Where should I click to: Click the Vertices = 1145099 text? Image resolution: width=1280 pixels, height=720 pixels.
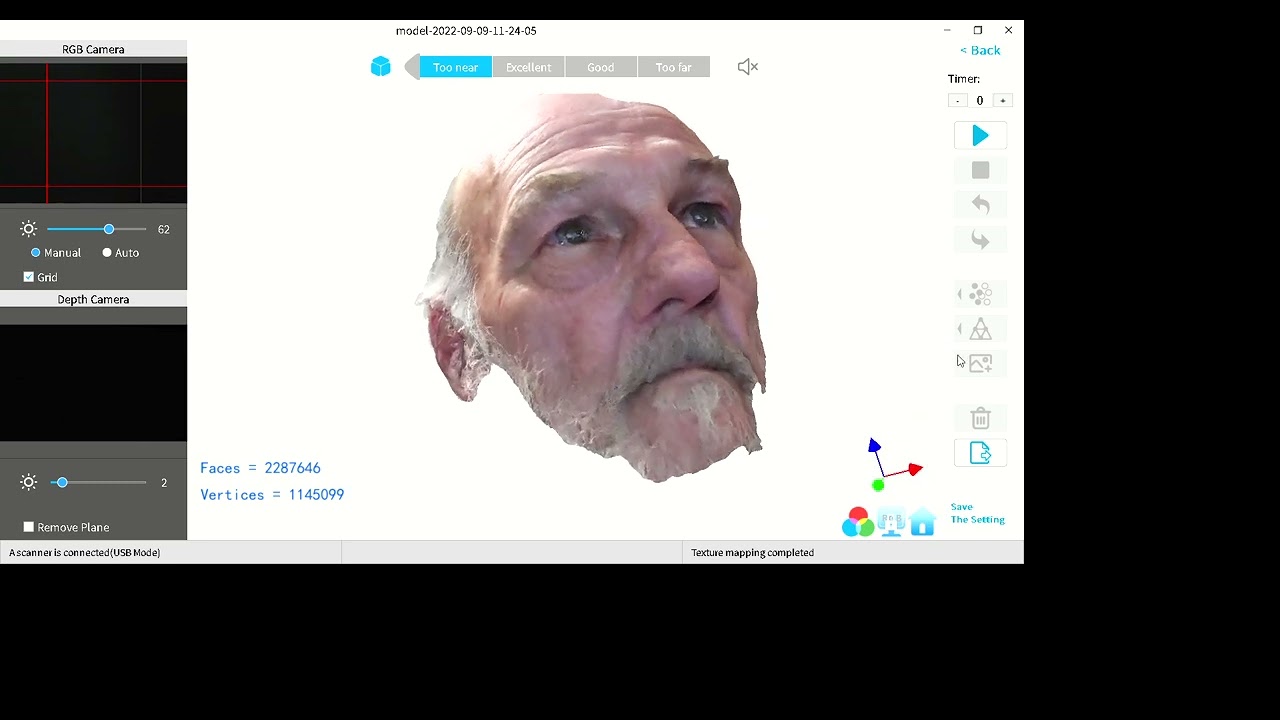[272, 495]
